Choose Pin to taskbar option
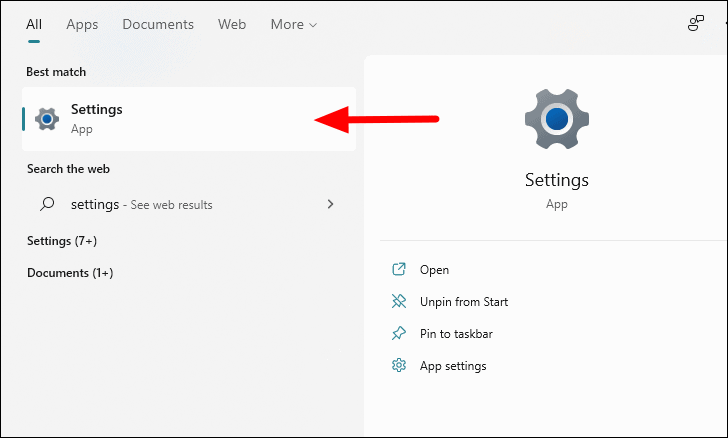728x438 pixels. pos(456,334)
